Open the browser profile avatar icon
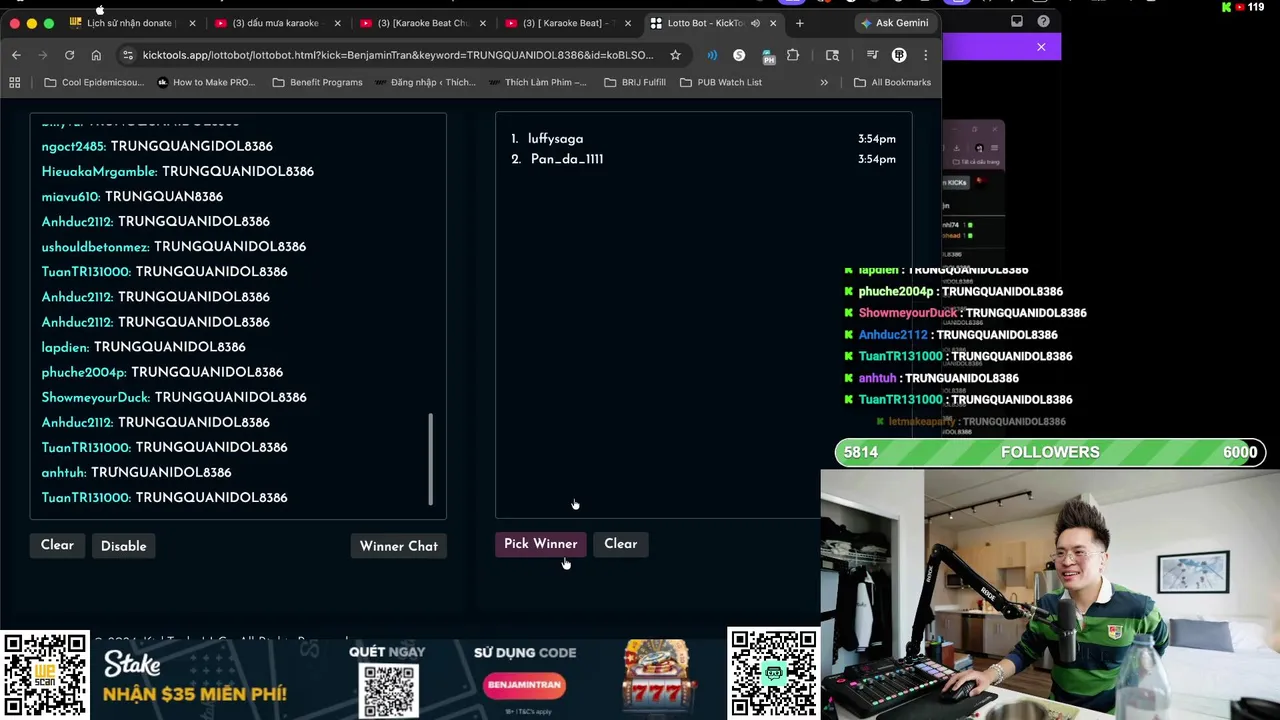1280x720 pixels. coord(899,55)
